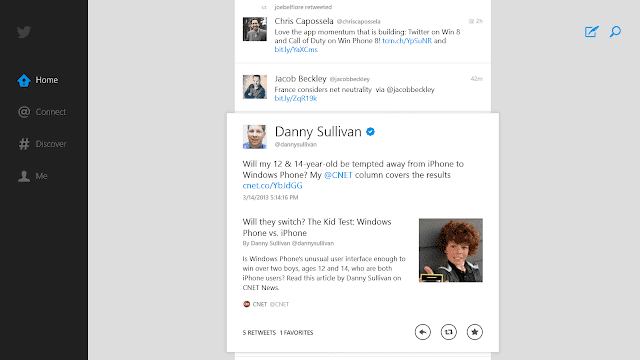
Task: Open the bit.ly/ZqR19k link
Action: [296, 98]
